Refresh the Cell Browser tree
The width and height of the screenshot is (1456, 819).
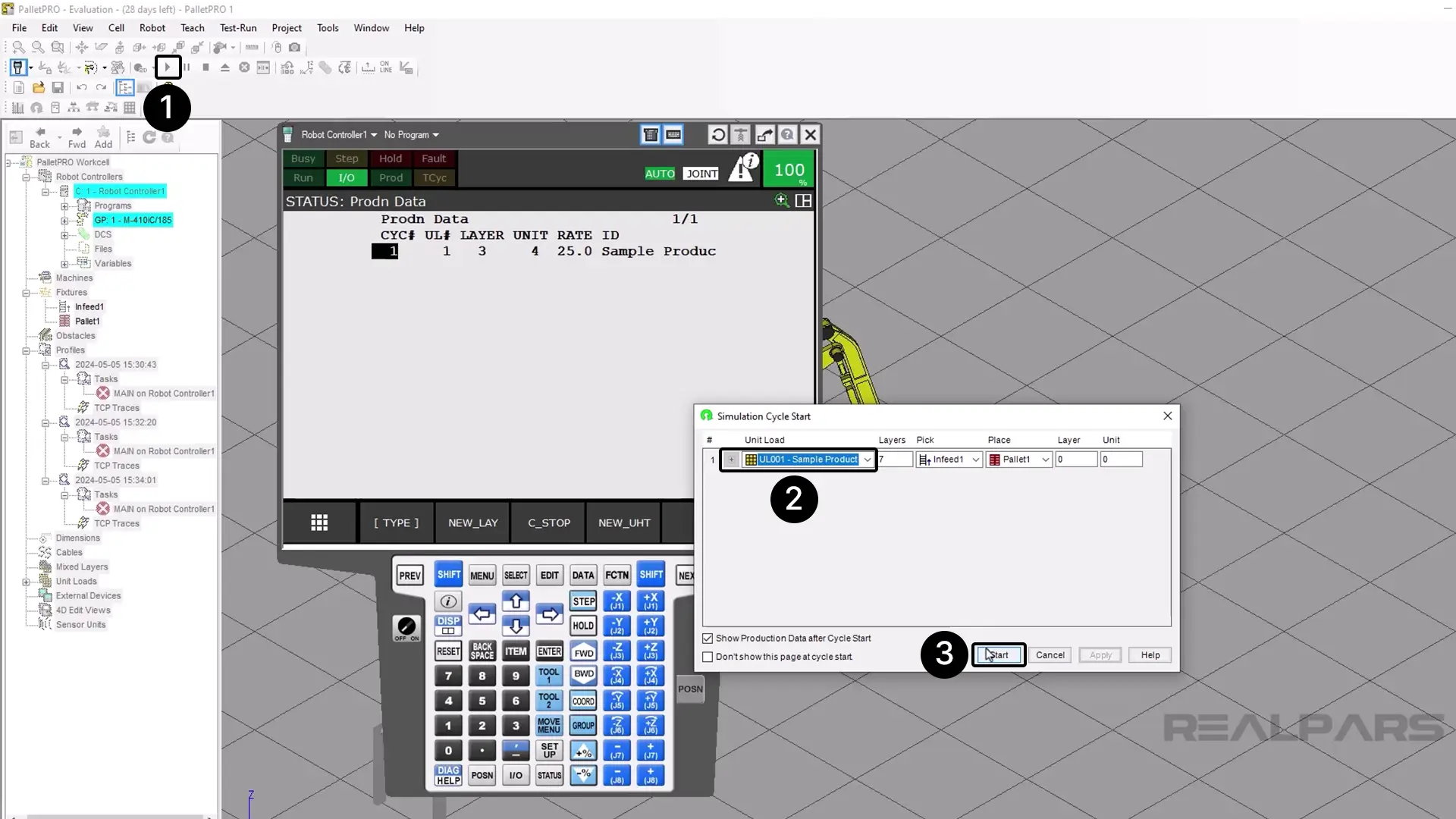point(149,137)
